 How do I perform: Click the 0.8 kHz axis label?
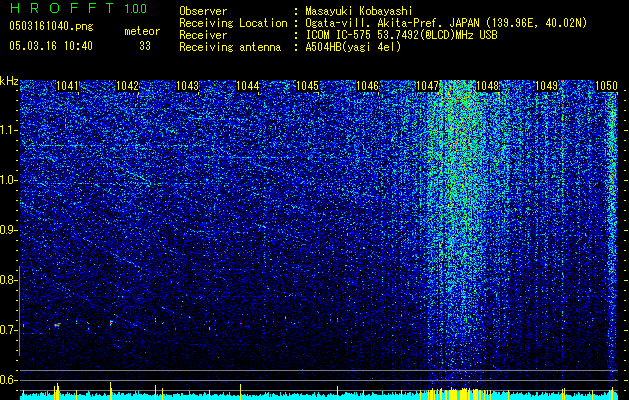(8, 280)
